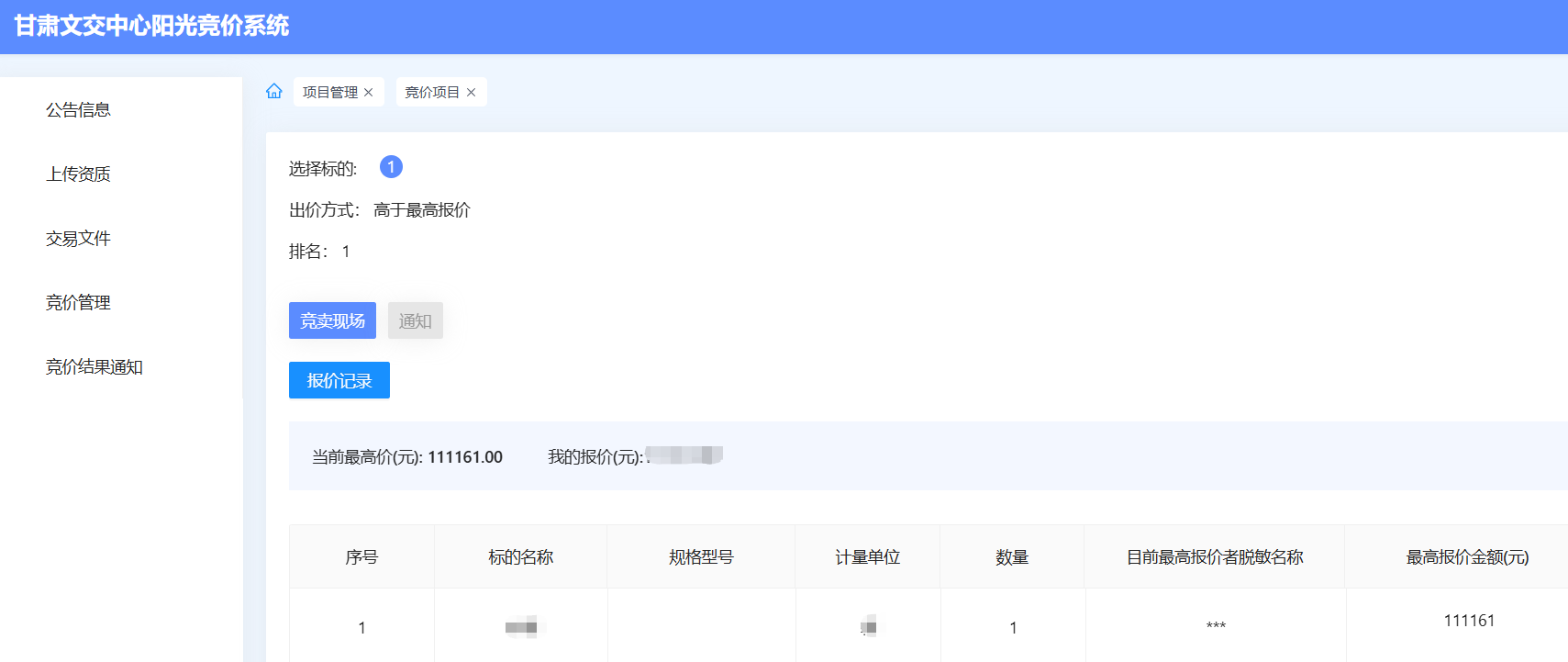Viewport: 1568px width, 662px height.
Task: Go to the home page icon
Action: click(x=273, y=91)
